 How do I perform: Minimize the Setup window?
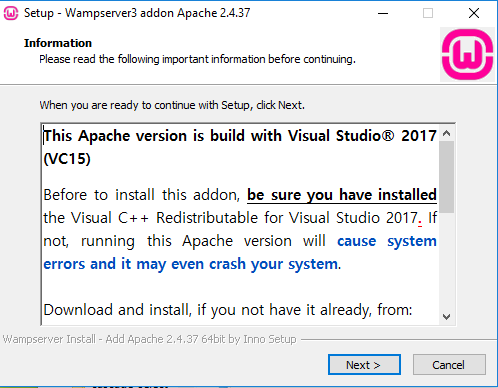[383, 13]
